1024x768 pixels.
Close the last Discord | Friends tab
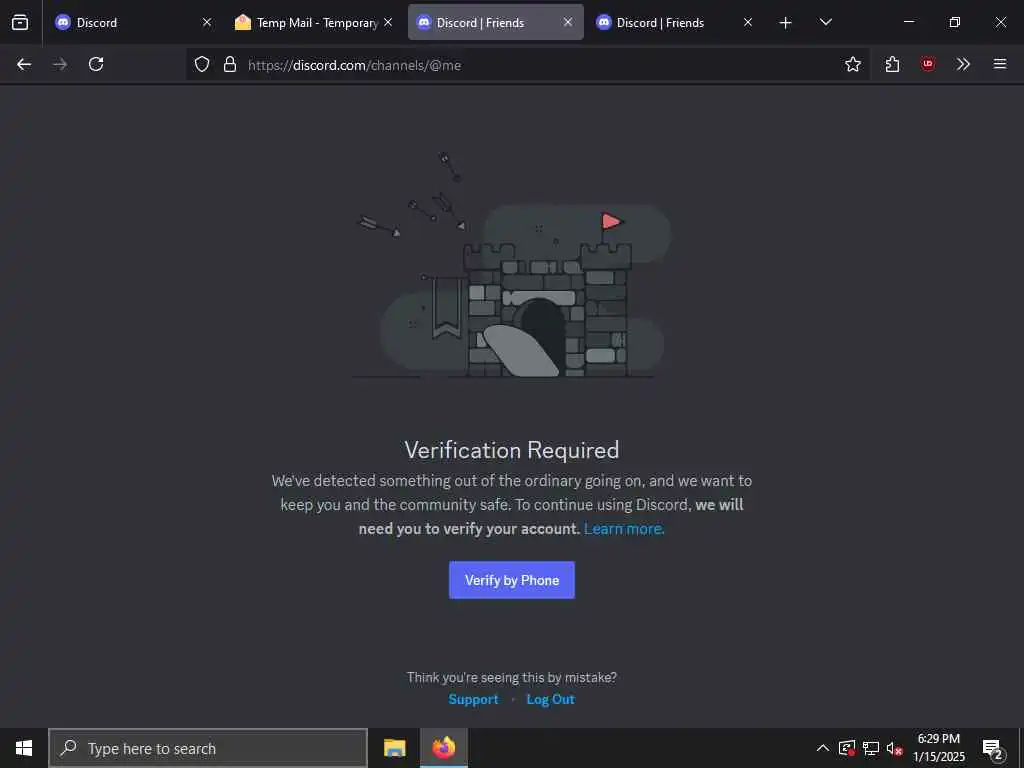748,22
